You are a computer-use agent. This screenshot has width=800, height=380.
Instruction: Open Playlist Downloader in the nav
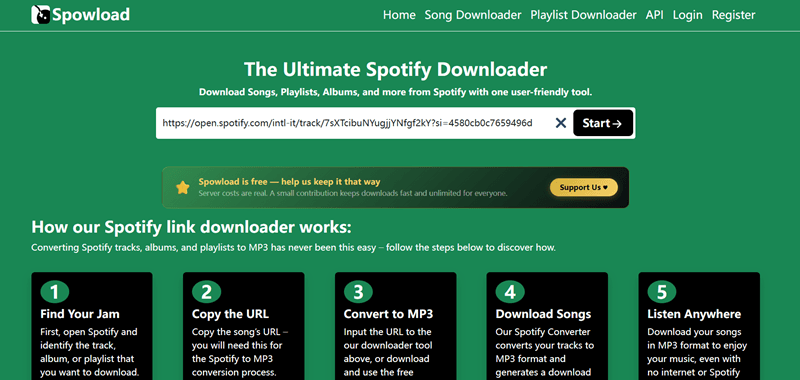coord(583,15)
